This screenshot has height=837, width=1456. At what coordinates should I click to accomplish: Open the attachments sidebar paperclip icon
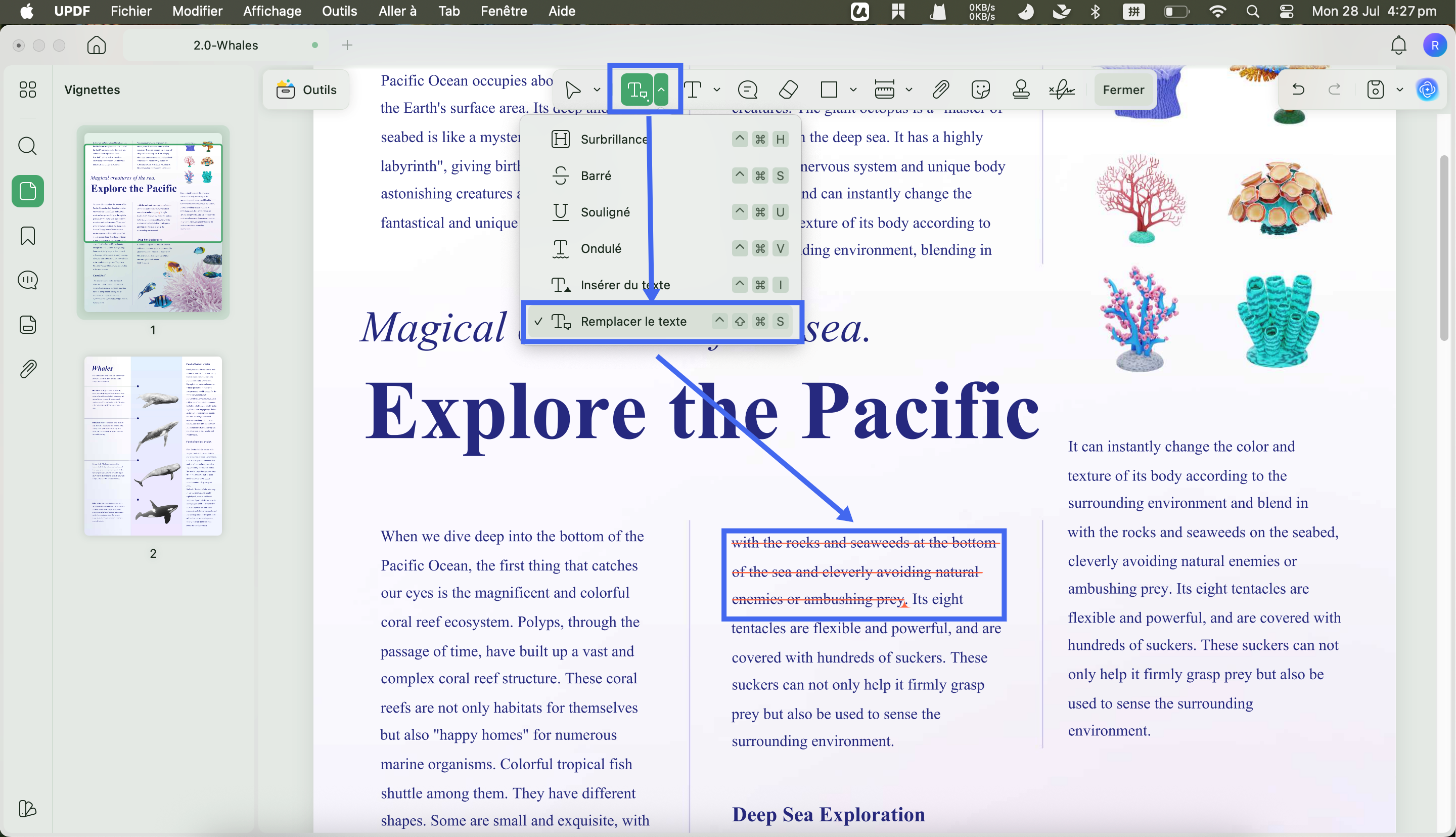[x=28, y=369]
